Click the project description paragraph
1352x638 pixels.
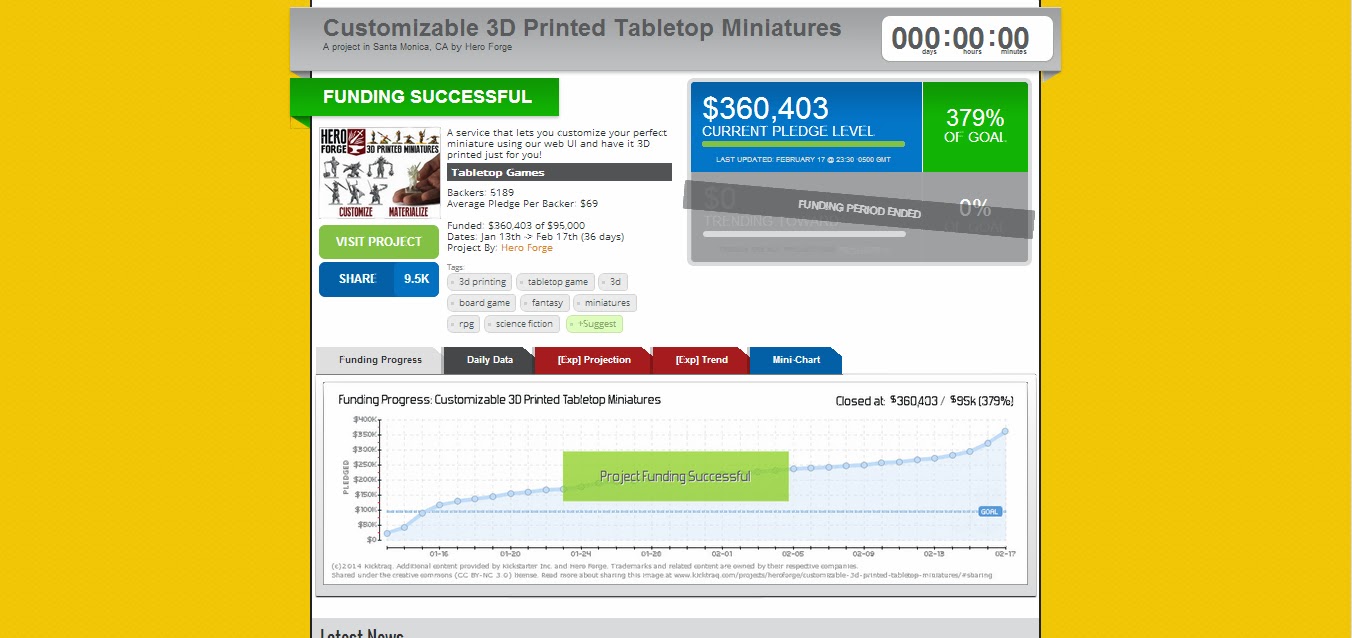(557, 144)
